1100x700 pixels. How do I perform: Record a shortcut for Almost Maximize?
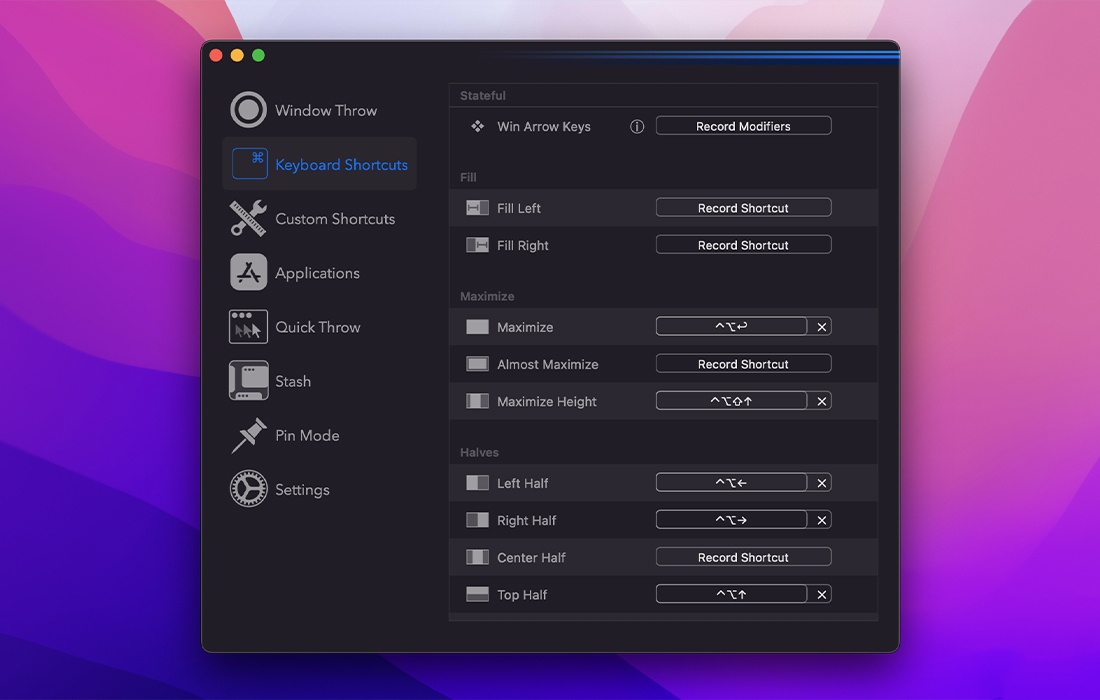click(x=744, y=364)
